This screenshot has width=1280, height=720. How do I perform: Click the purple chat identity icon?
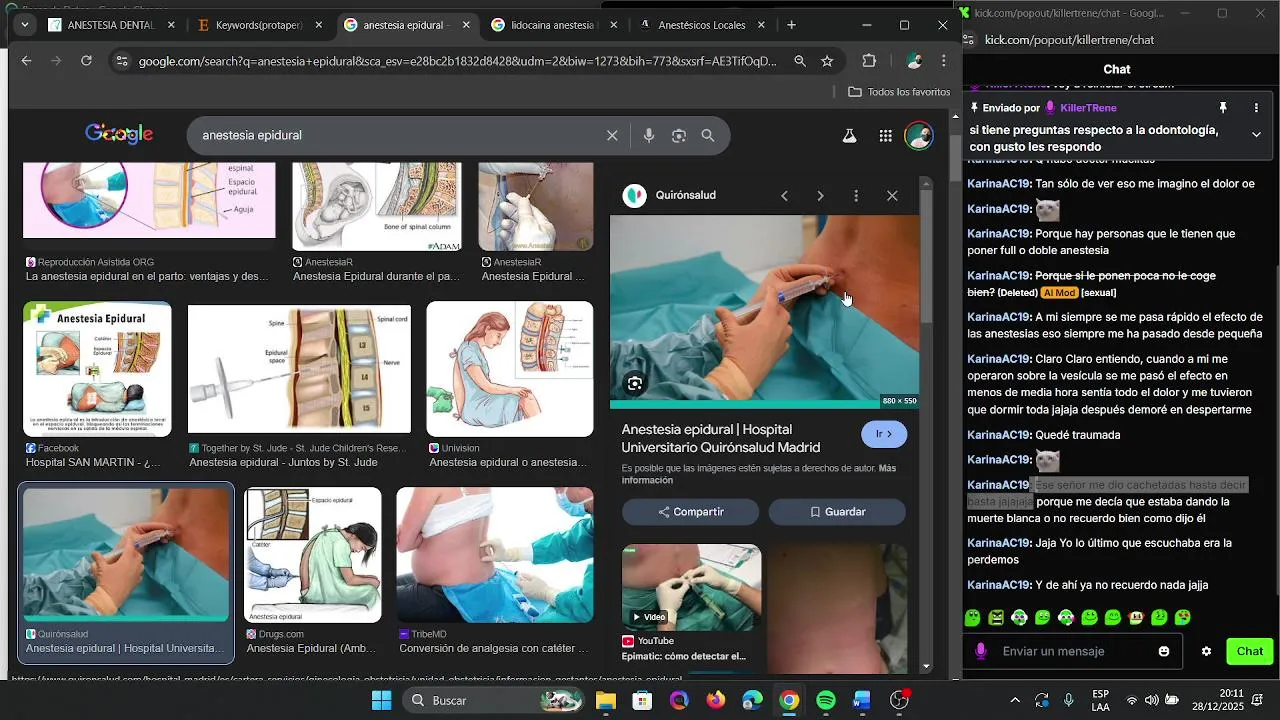click(x=981, y=651)
